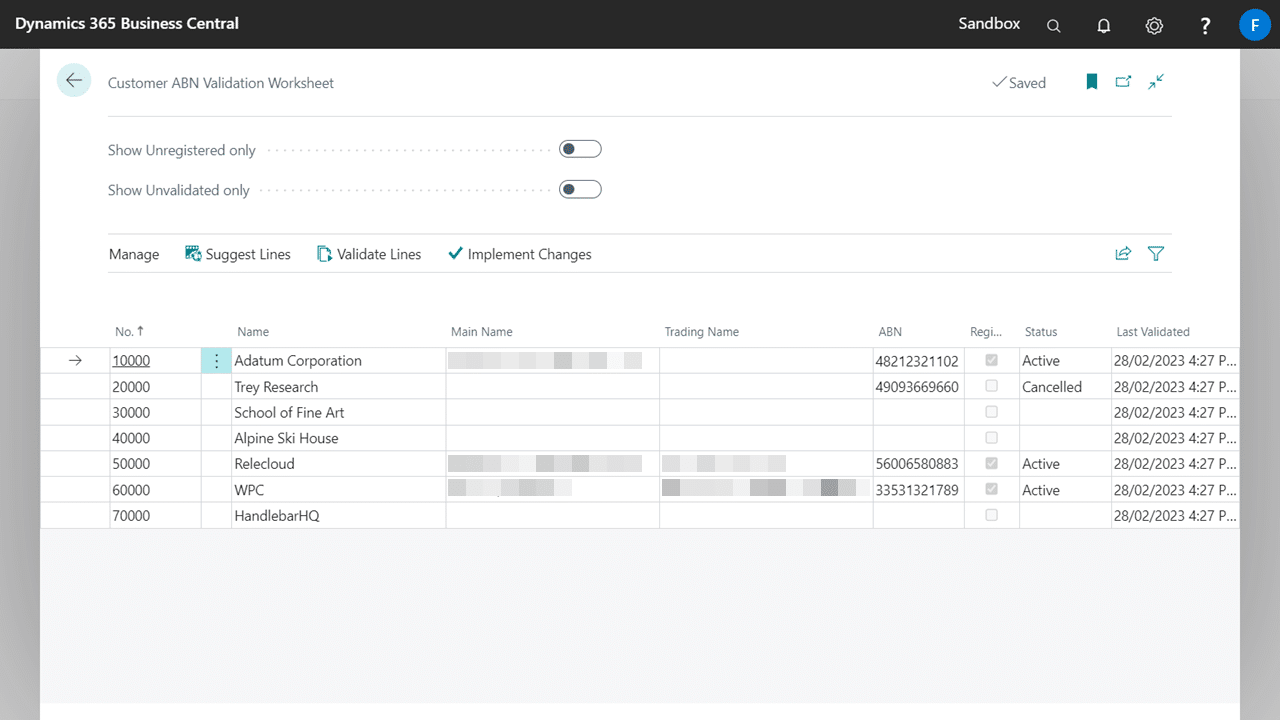Open customer number 10000 link

pyautogui.click(x=131, y=361)
